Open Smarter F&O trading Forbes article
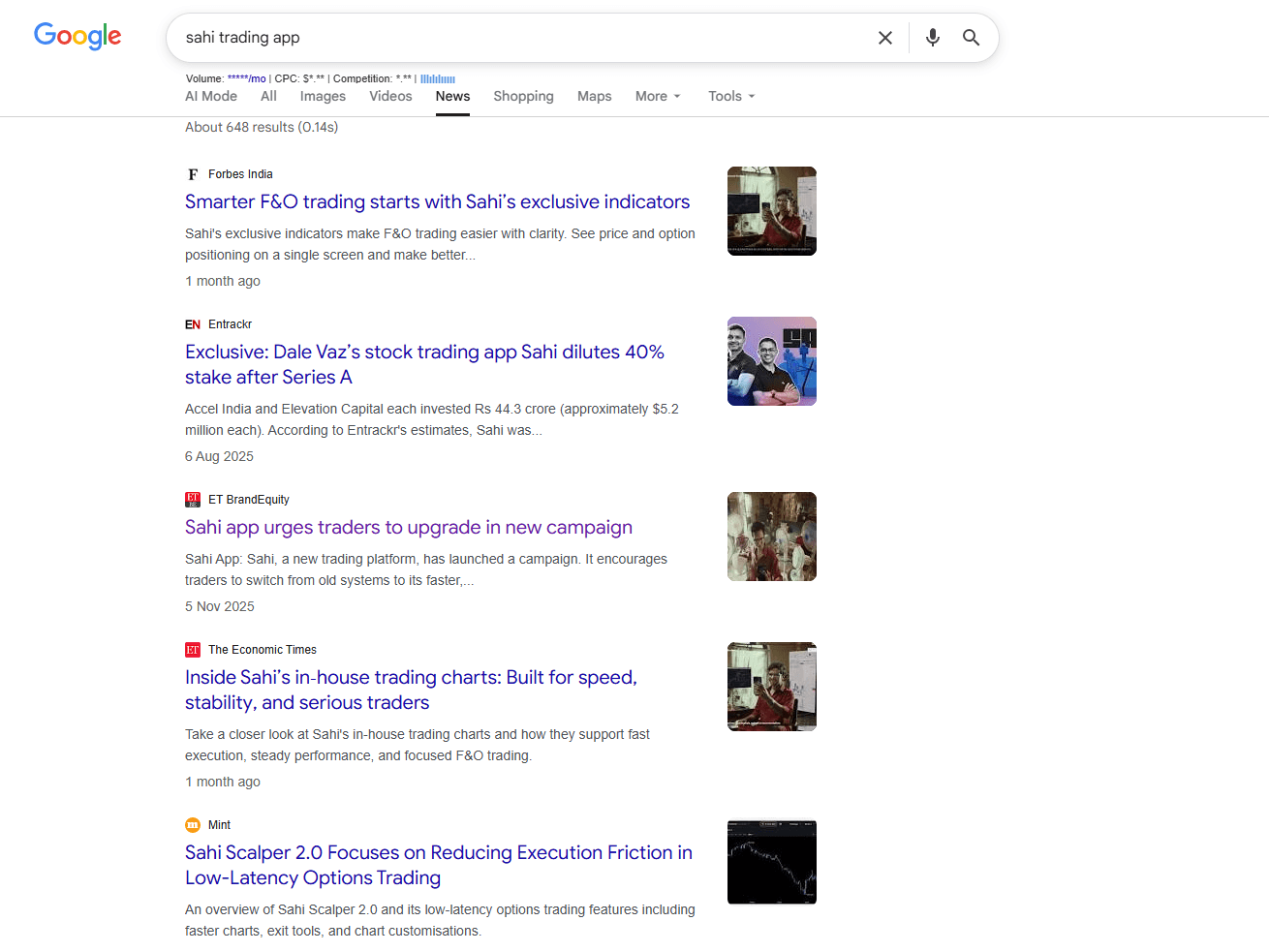This screenshot has width=1269, height=952. [438, 201]
